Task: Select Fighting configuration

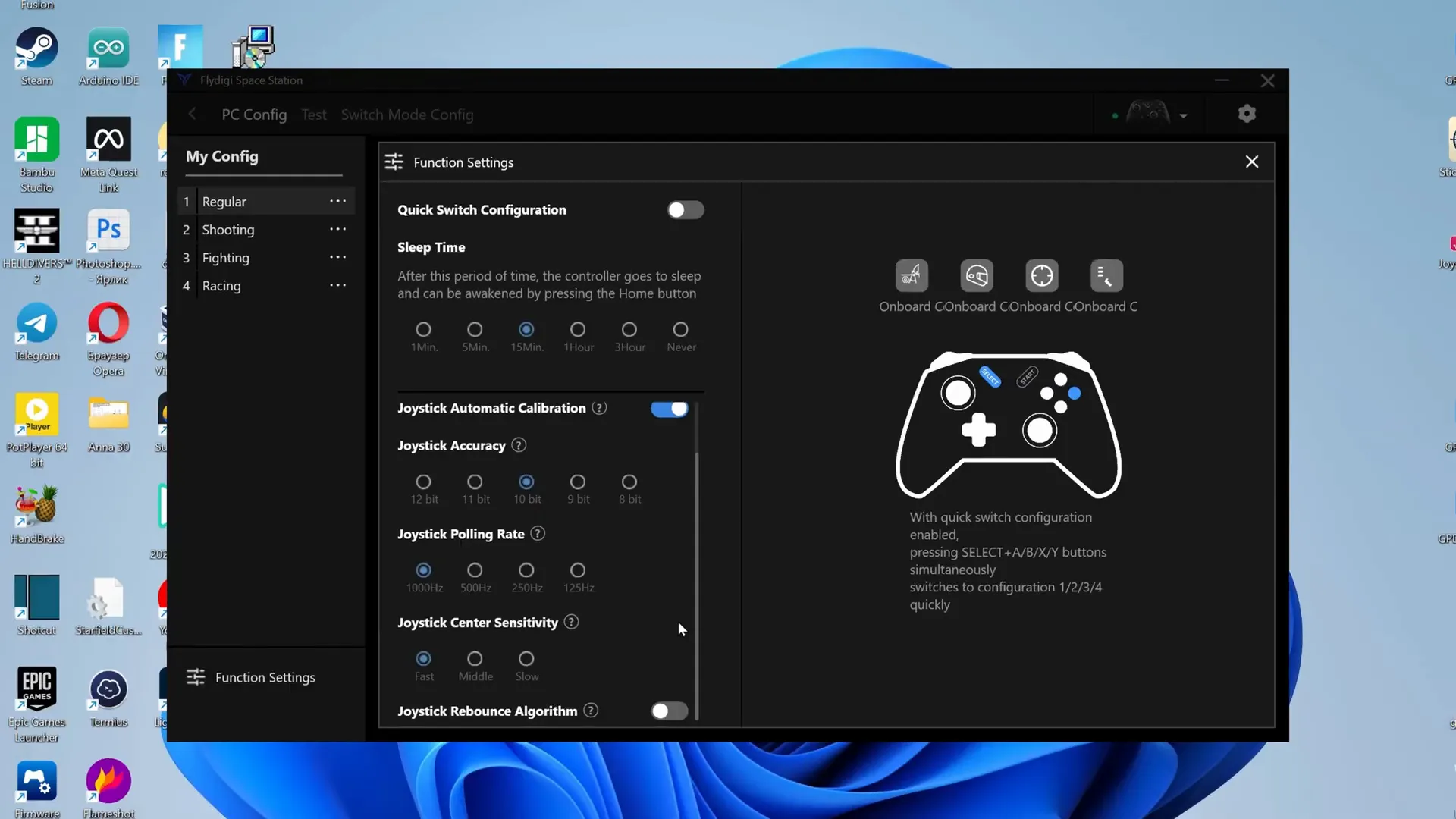Action: pos(266,257)
